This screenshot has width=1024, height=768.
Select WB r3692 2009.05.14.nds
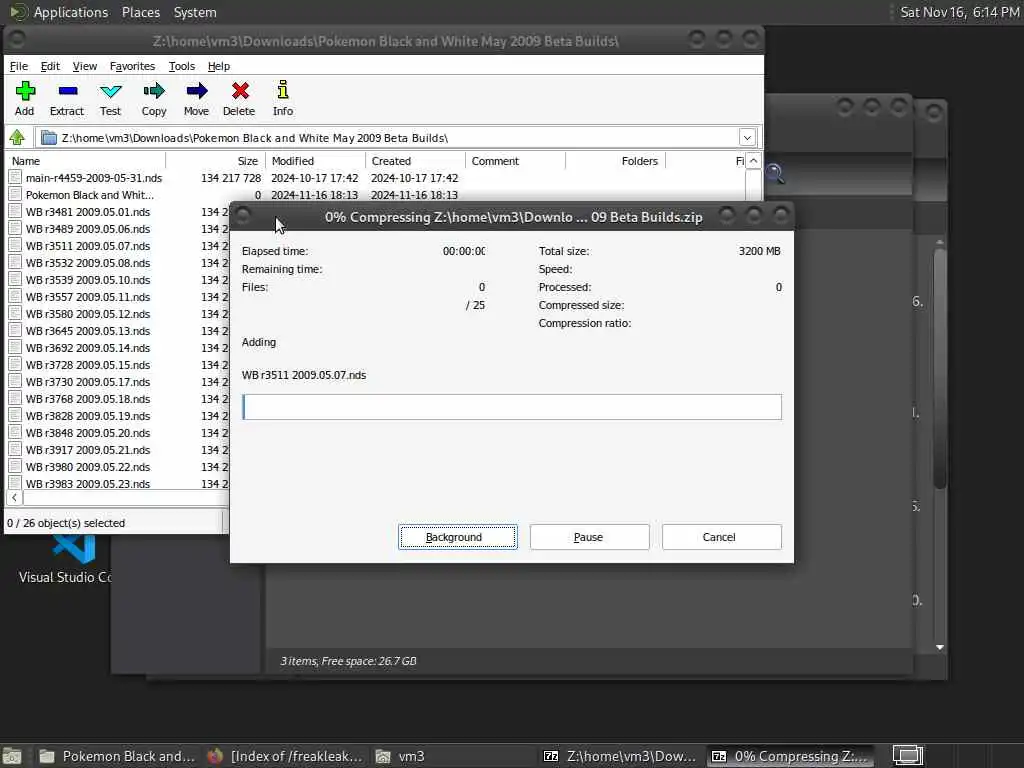pyautogui.click(x=88, y=347)
